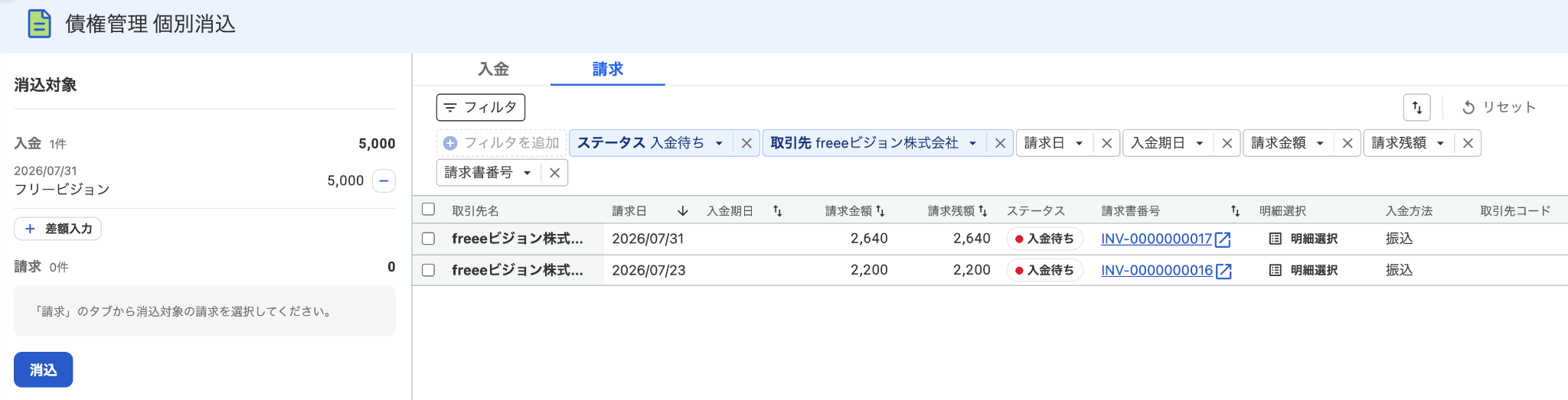The height and width of the screenshot is (400, 1568).
Task: Remove the 請求日 filter
Action: click(x=1106, y=143)
